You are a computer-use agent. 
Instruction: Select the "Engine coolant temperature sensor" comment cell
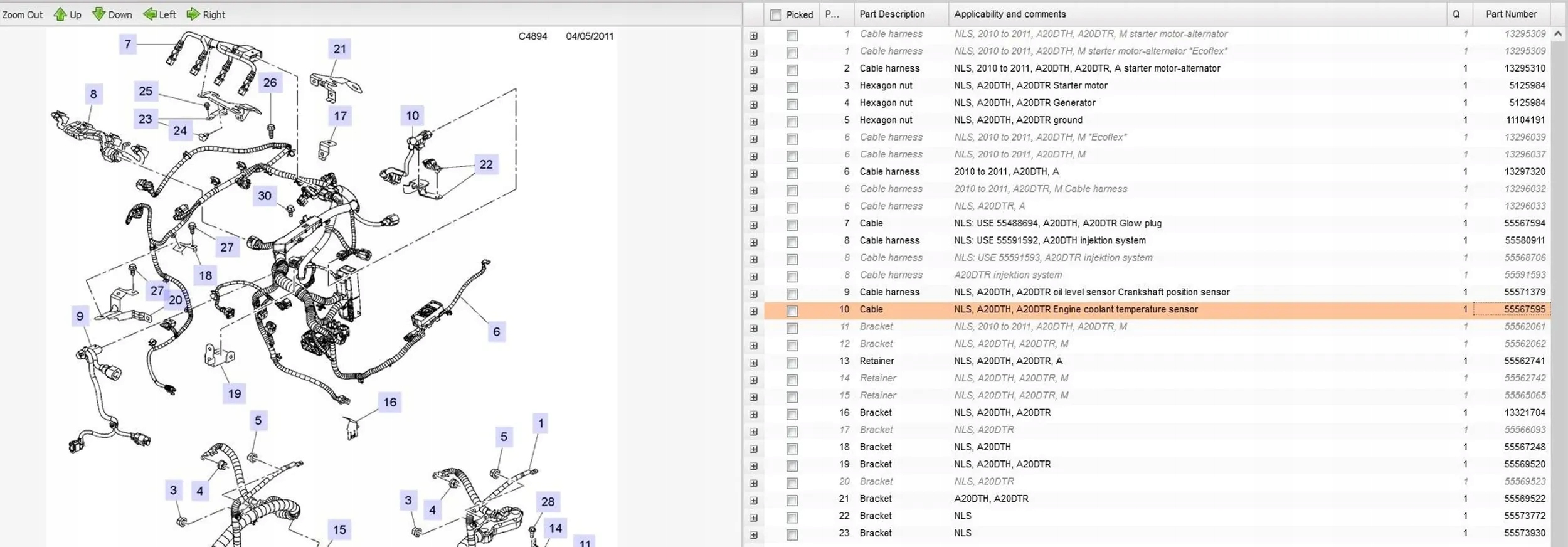[x=1076, y=309]
